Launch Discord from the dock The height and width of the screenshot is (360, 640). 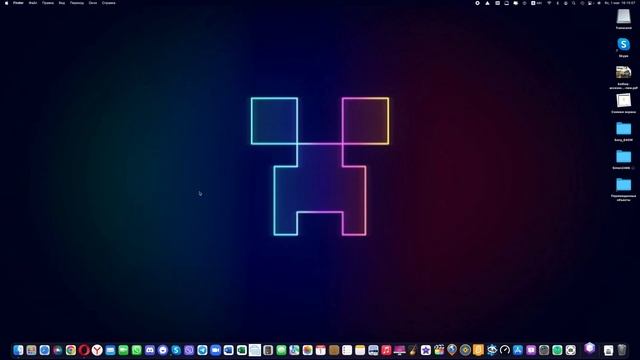(x=150, y=350)
